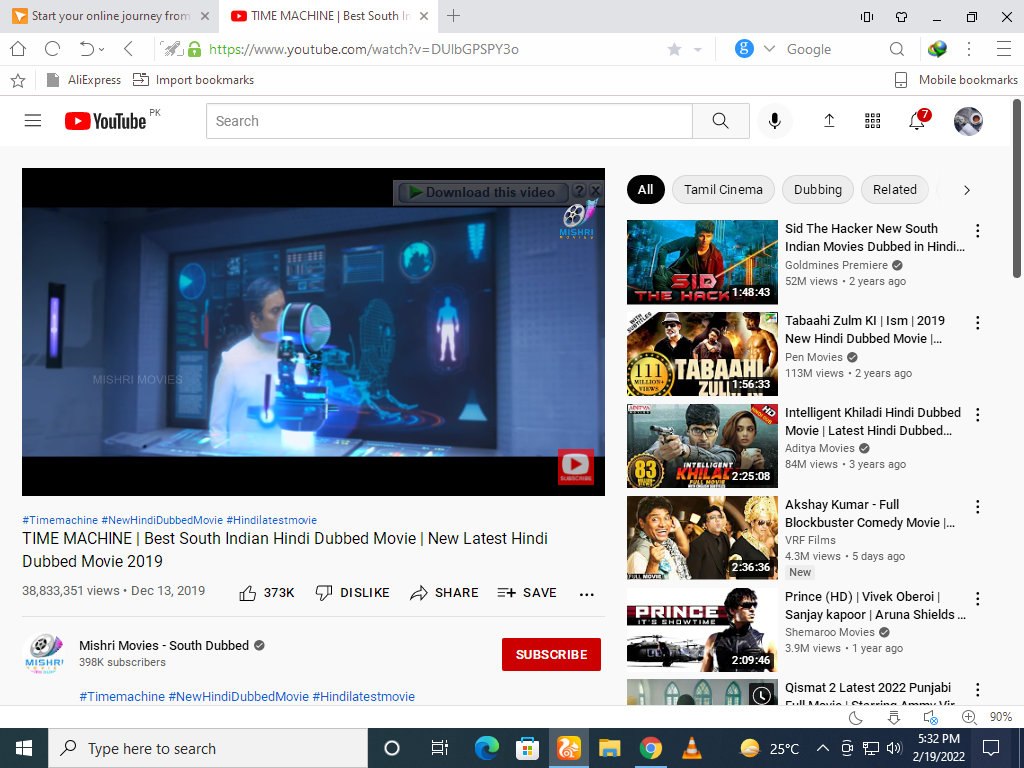The height and width of the screenshot is (768, 1024).
Task: Open the undo dropdown arrow in toolbar
Action: (x=101, y=50)
